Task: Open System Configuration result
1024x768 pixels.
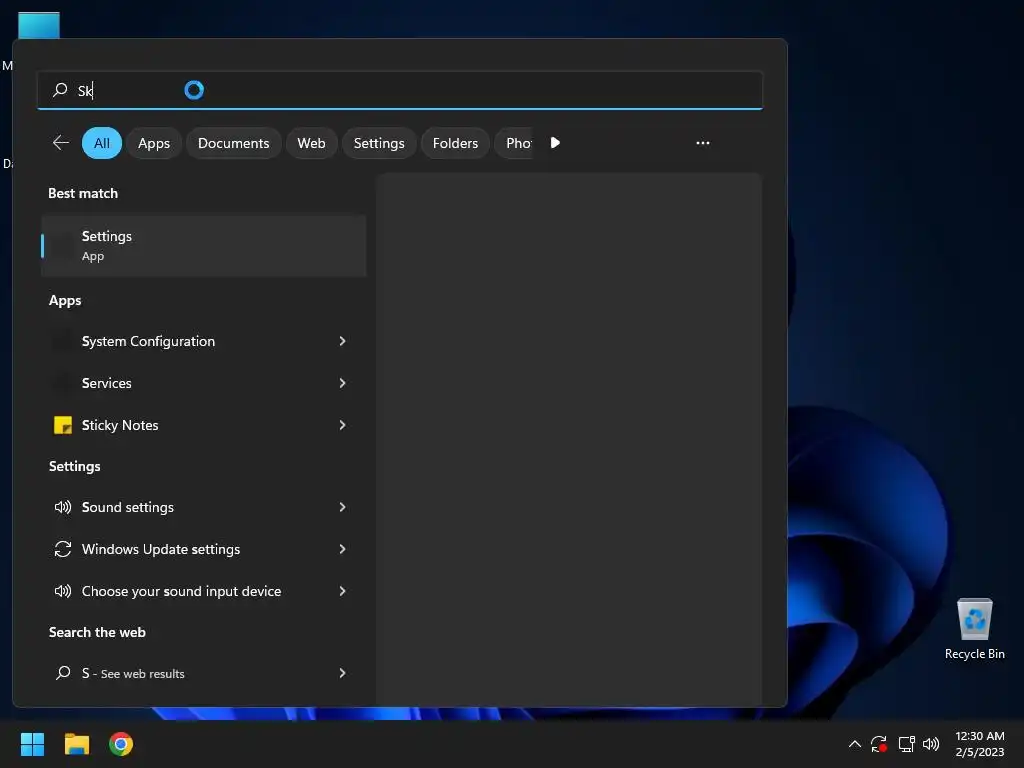Action: 204,341
